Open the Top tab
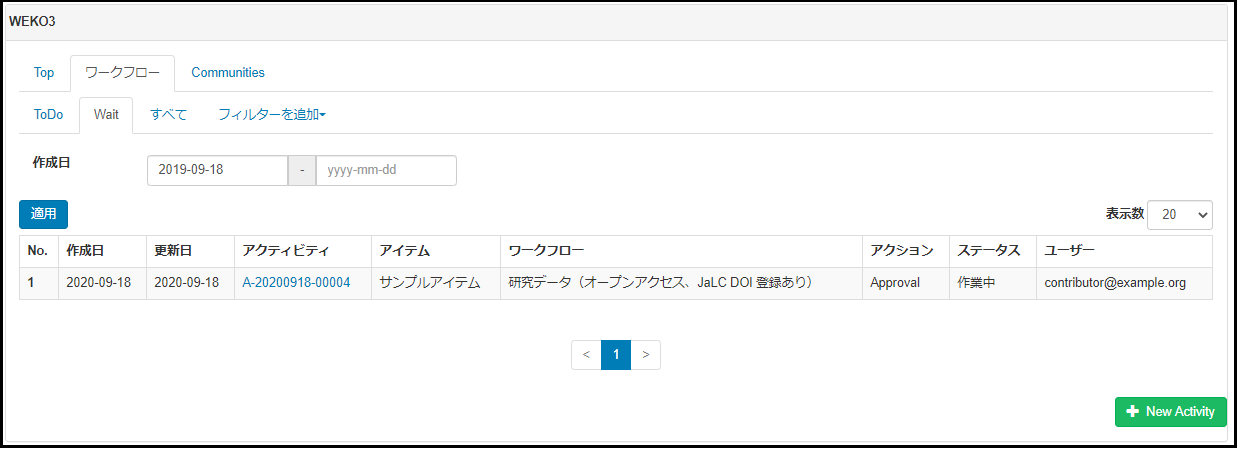The height and width of the screenshot is (449, 1237). (x=44, y=73)
